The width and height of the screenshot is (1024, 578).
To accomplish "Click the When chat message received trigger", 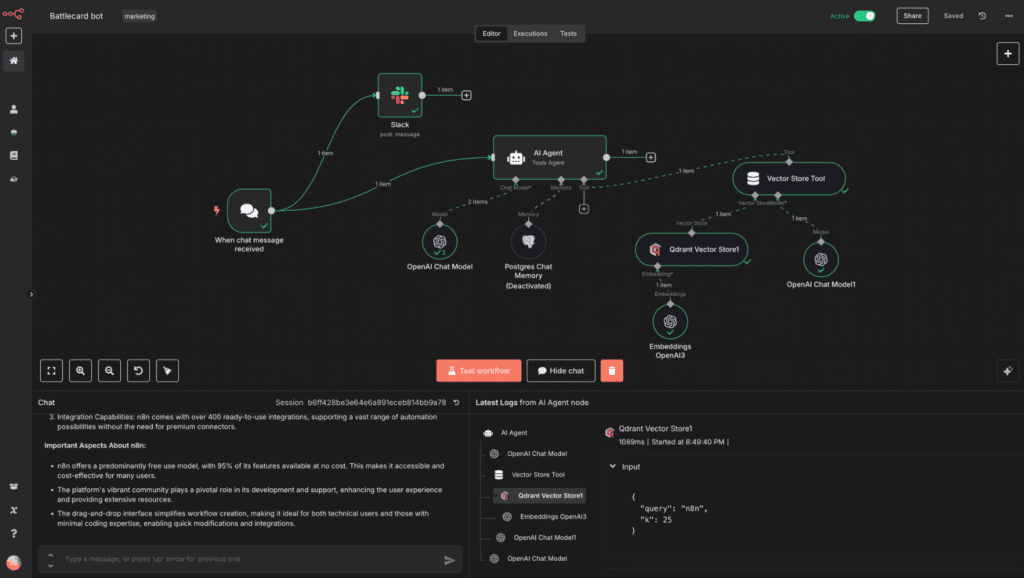I will (x=250, y=209).
